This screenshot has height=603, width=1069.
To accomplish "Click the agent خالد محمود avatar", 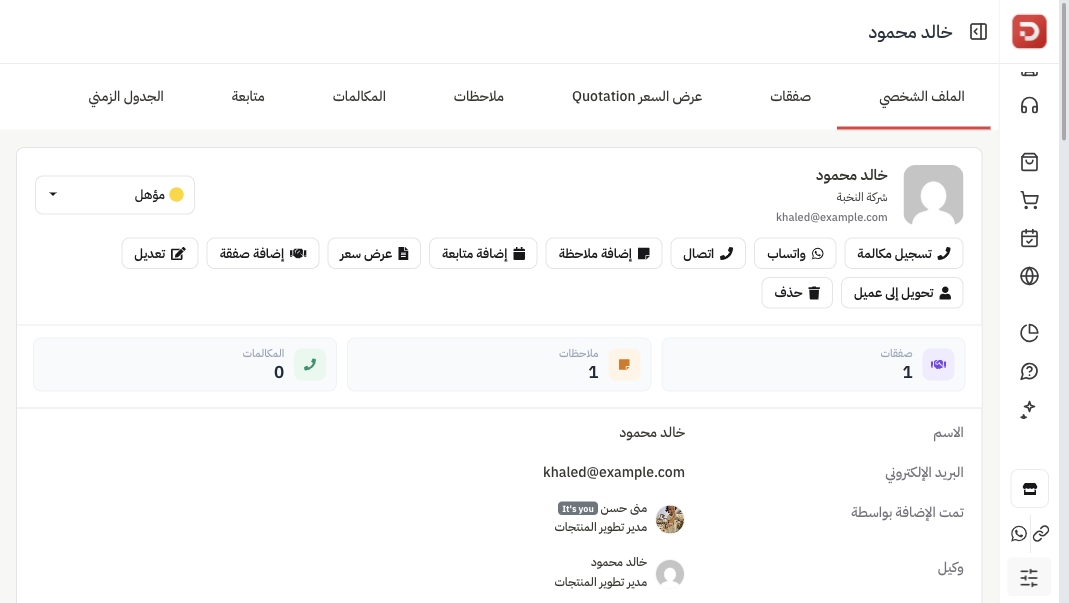I will pyautogui.click(x=670, y=574).
